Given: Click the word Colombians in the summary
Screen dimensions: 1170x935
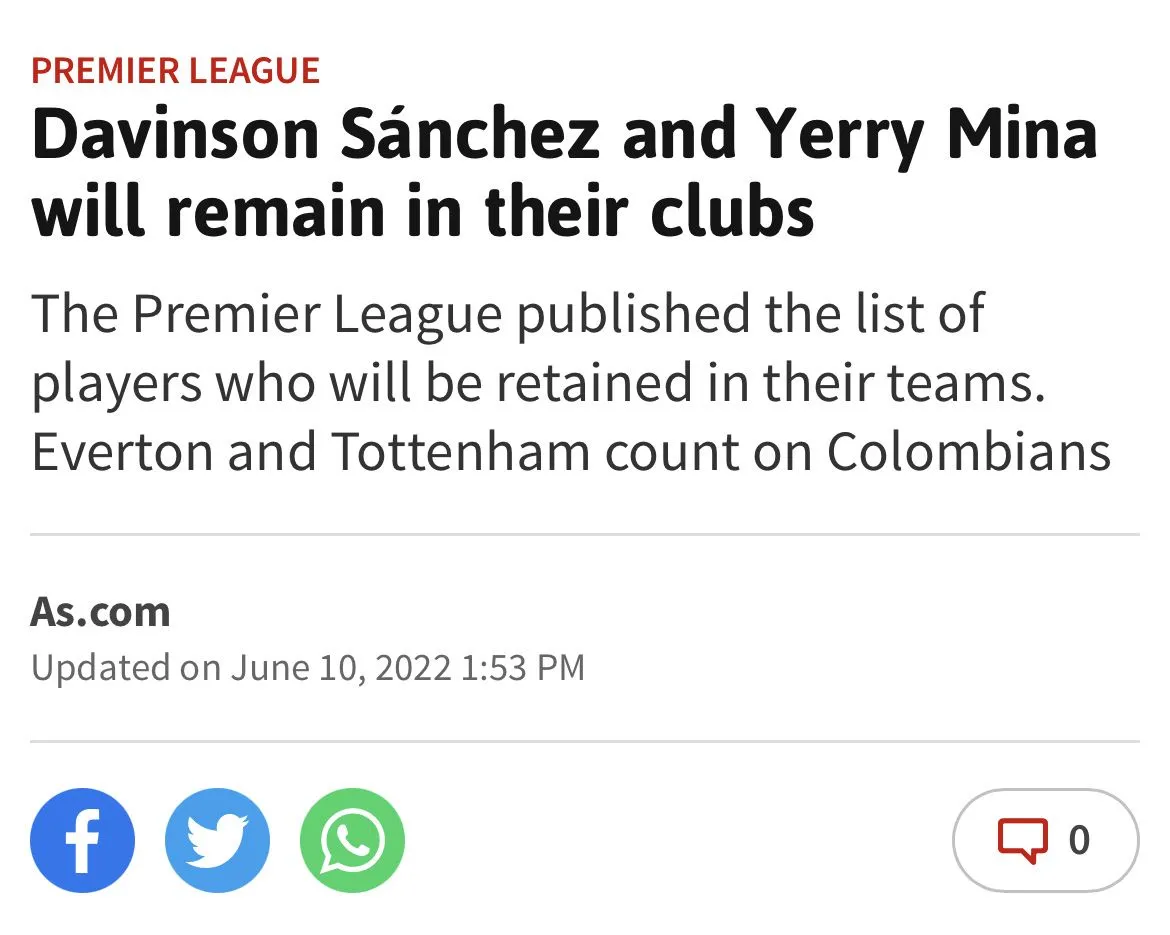Looking at the screenshot, I should 968,452.
